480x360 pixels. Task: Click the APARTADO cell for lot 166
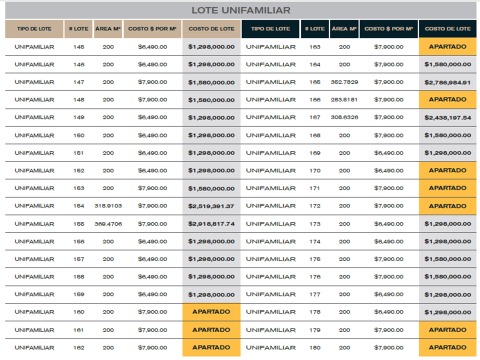448,100
